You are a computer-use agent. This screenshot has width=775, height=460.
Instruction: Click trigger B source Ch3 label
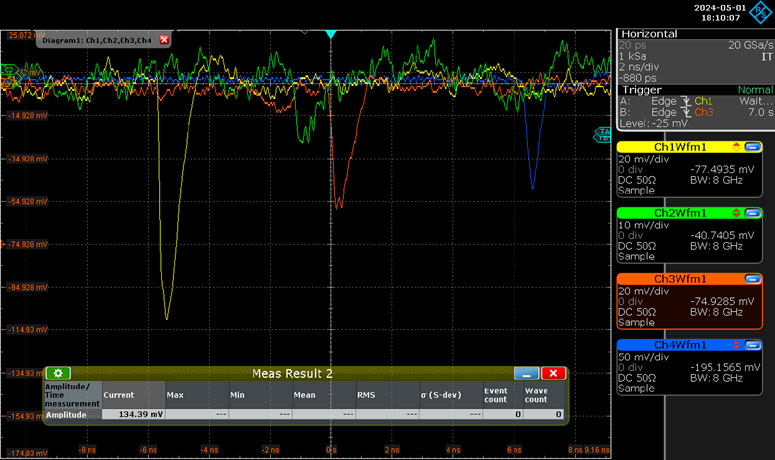click(x=704, y=113)
